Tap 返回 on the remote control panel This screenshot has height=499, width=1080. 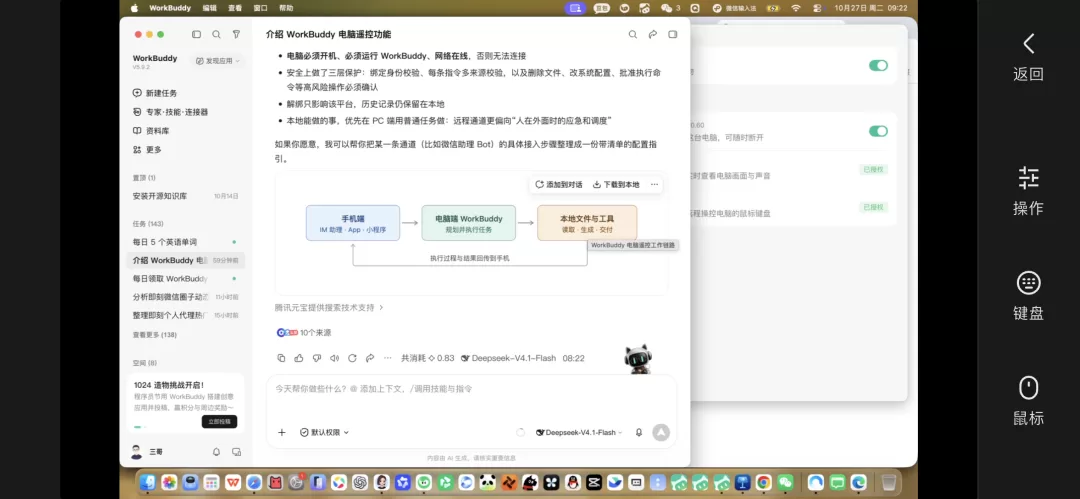click(1028, 57)
